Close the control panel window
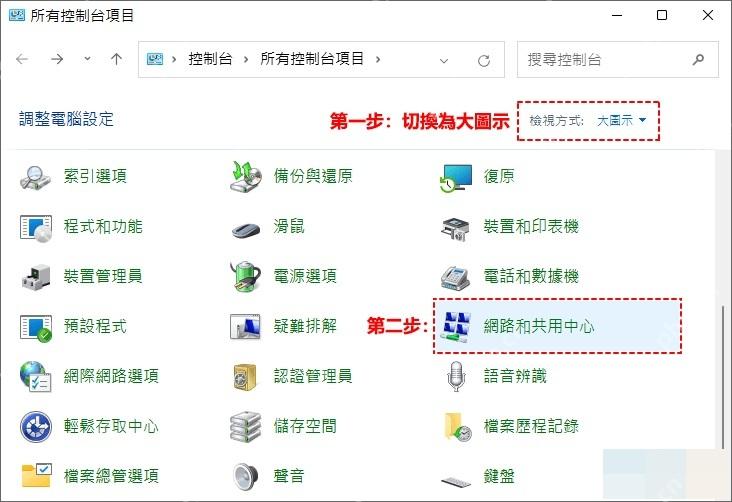 [708, 15]
